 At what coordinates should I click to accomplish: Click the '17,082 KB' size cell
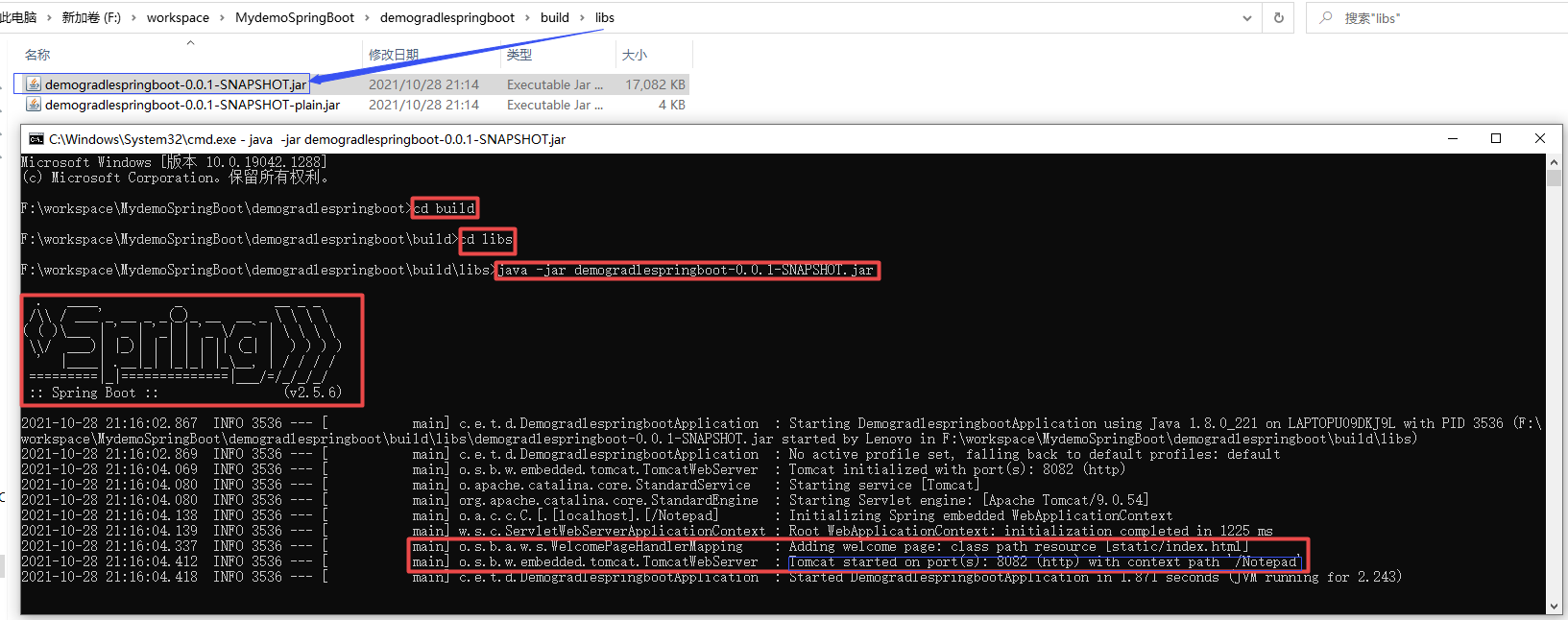pyautogui.click(x=655, y=84)
